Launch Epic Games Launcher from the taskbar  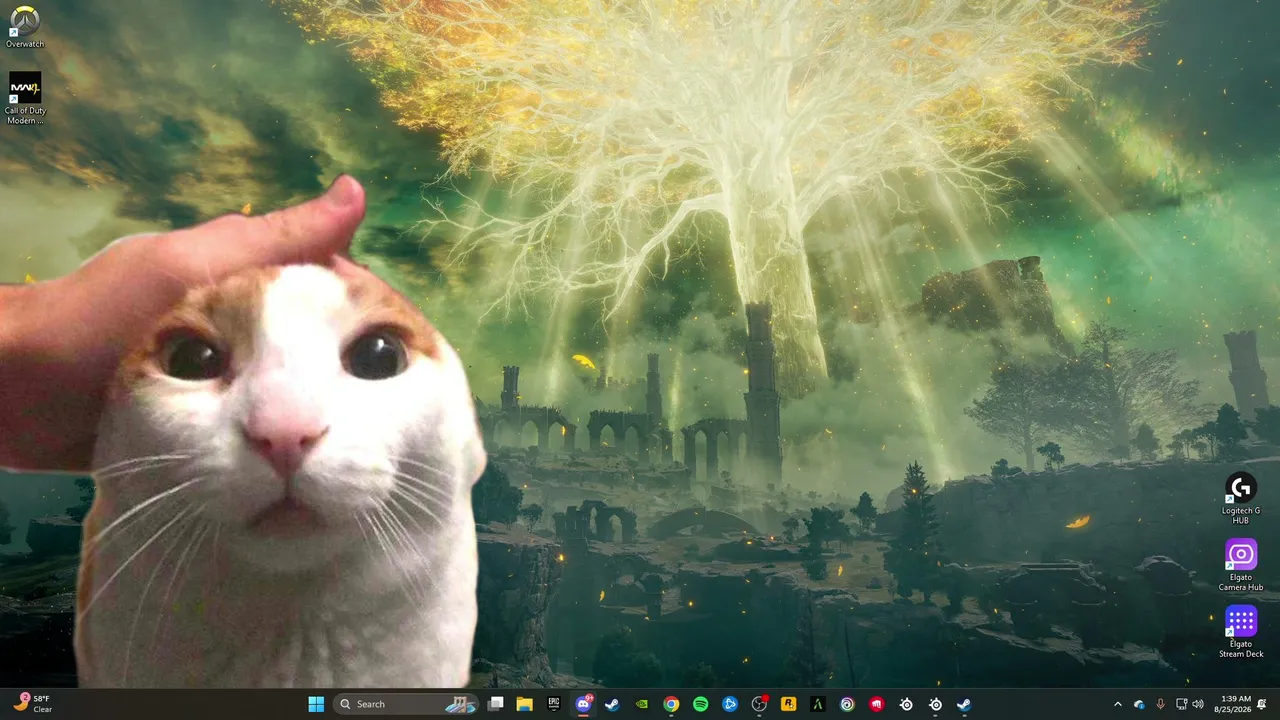[x=554, y=704]
